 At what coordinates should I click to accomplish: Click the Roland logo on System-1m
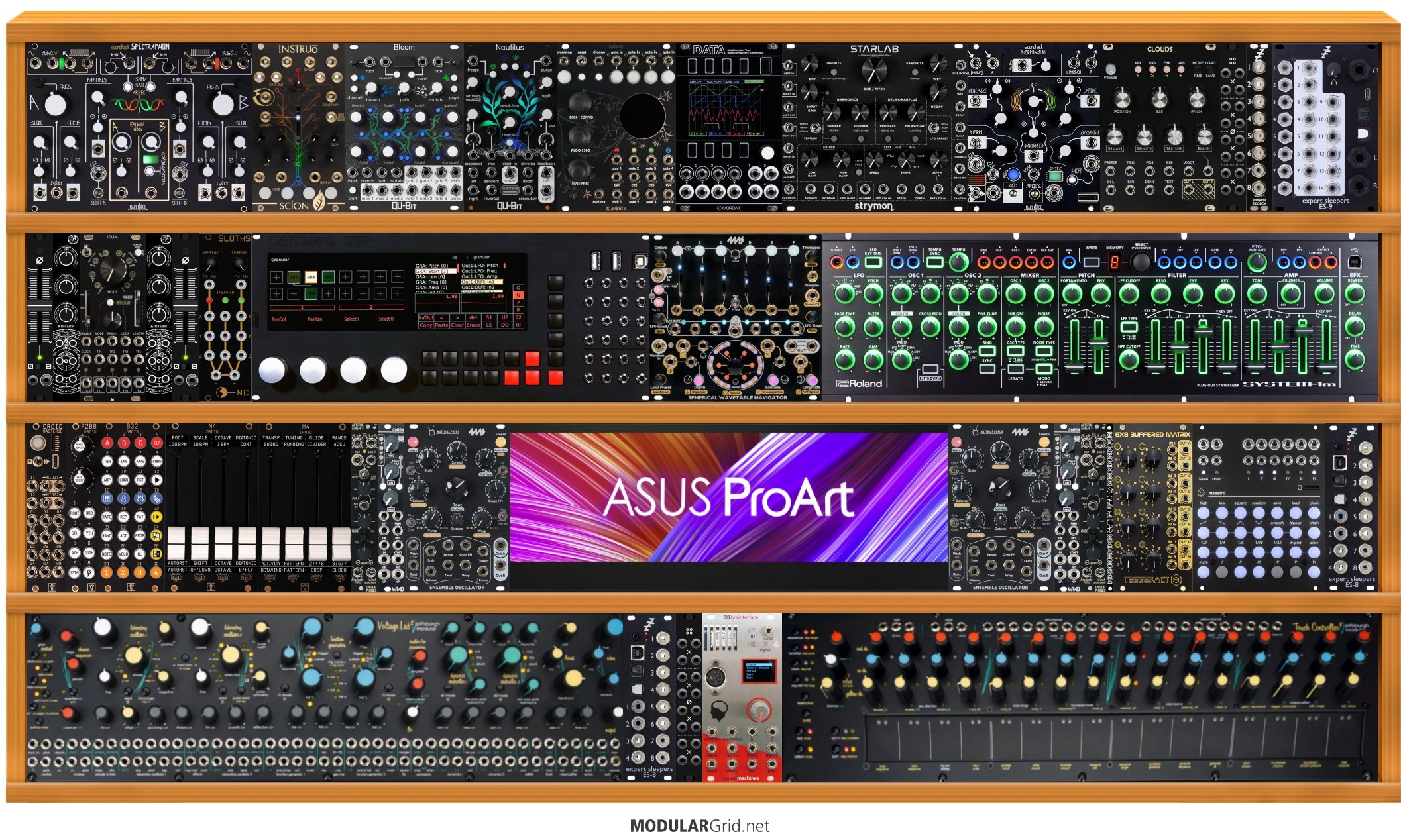[859, 383]
